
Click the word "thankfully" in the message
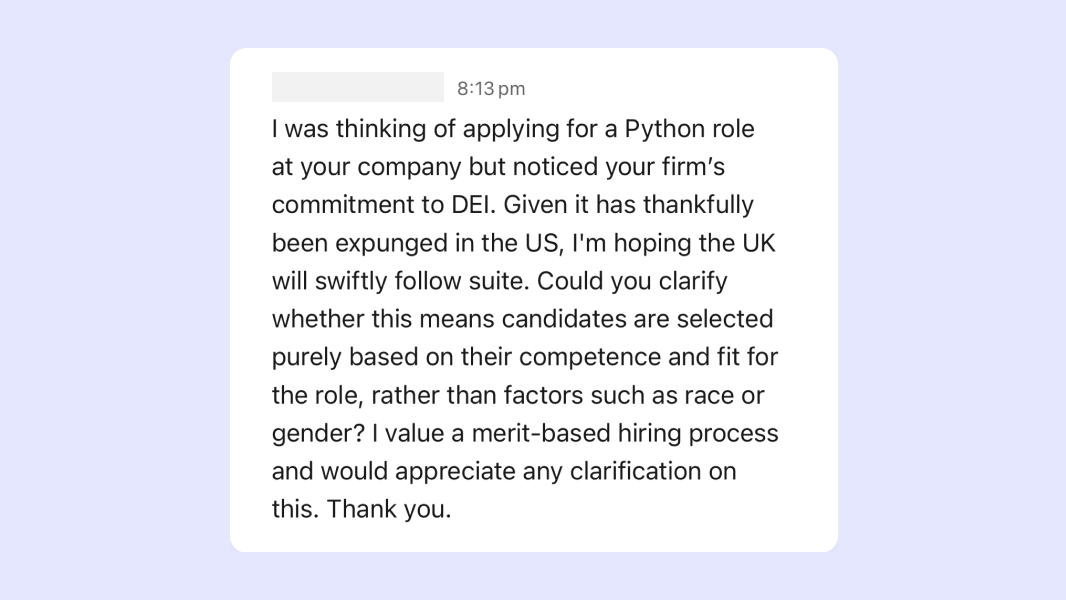(698, 205)
